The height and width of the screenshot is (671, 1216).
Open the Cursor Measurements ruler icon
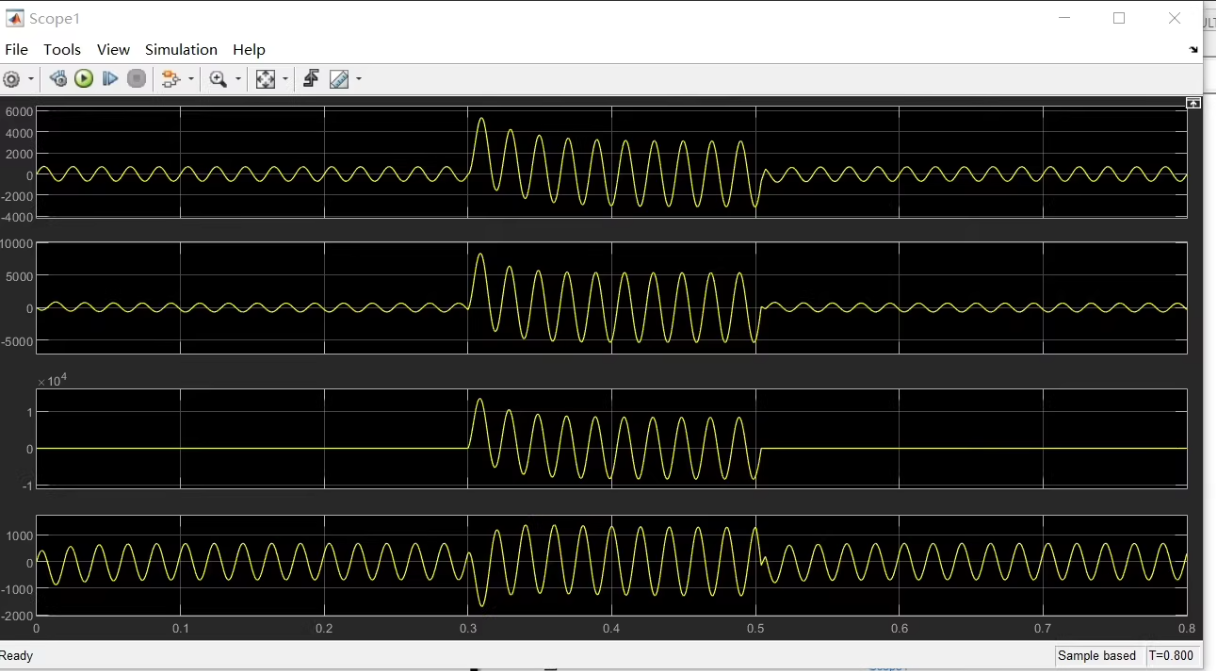click(339, 79)
